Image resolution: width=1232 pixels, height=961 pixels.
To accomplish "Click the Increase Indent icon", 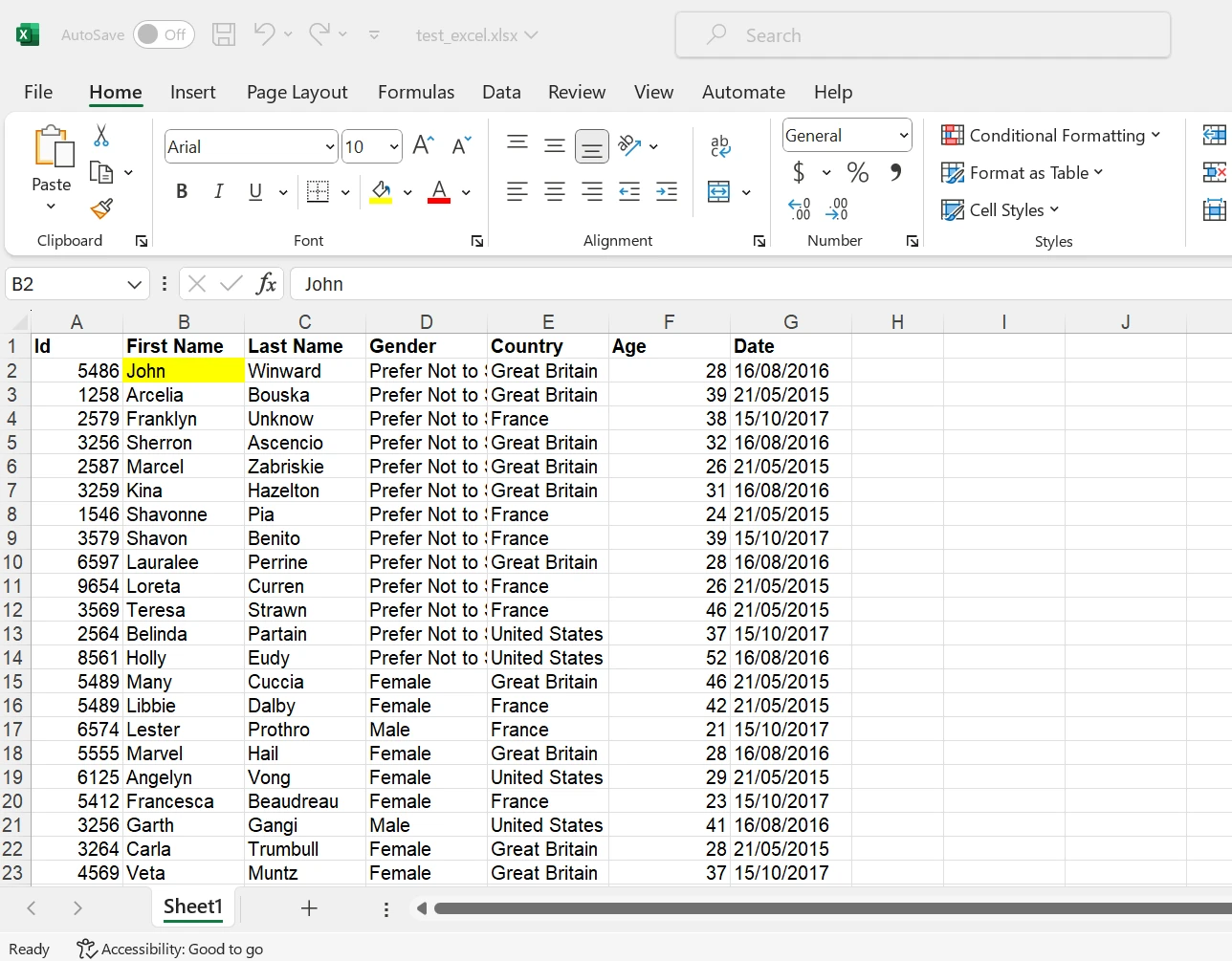I will tap(667, 192).
